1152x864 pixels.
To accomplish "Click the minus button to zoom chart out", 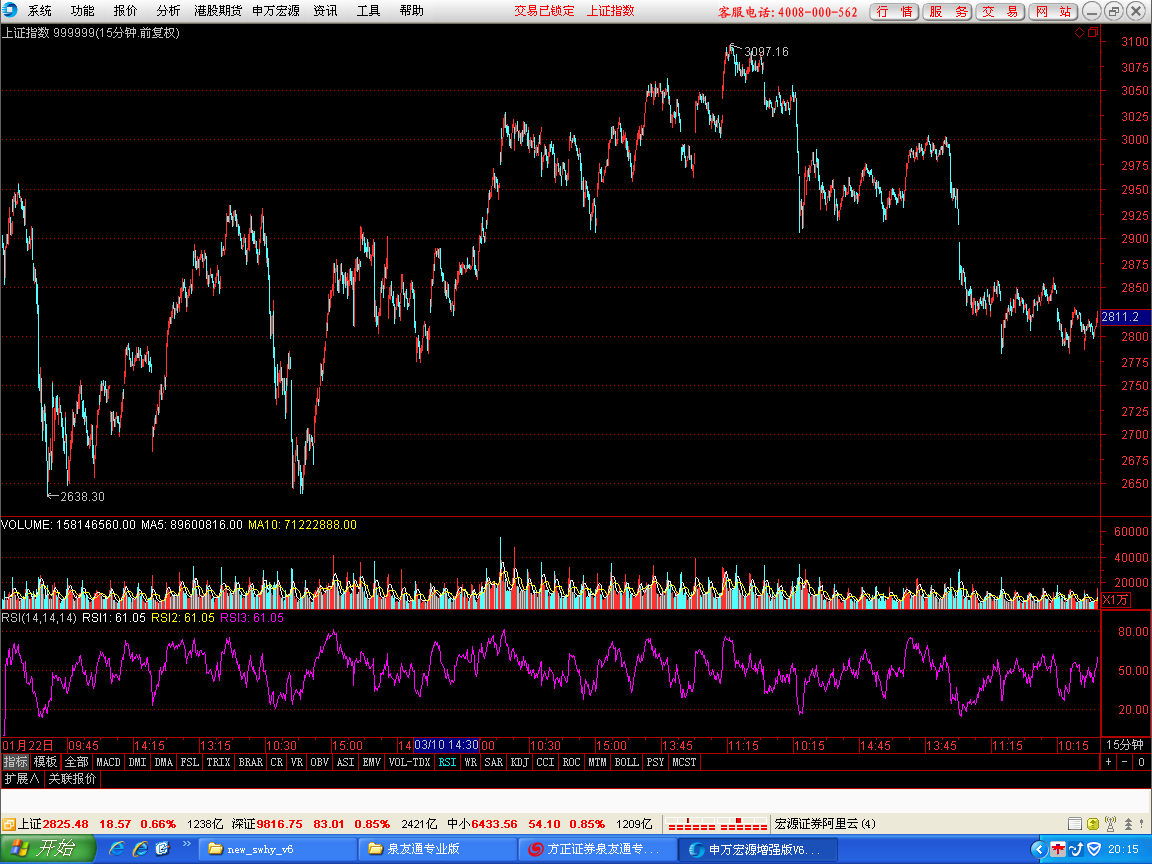I will [1125, 762].
